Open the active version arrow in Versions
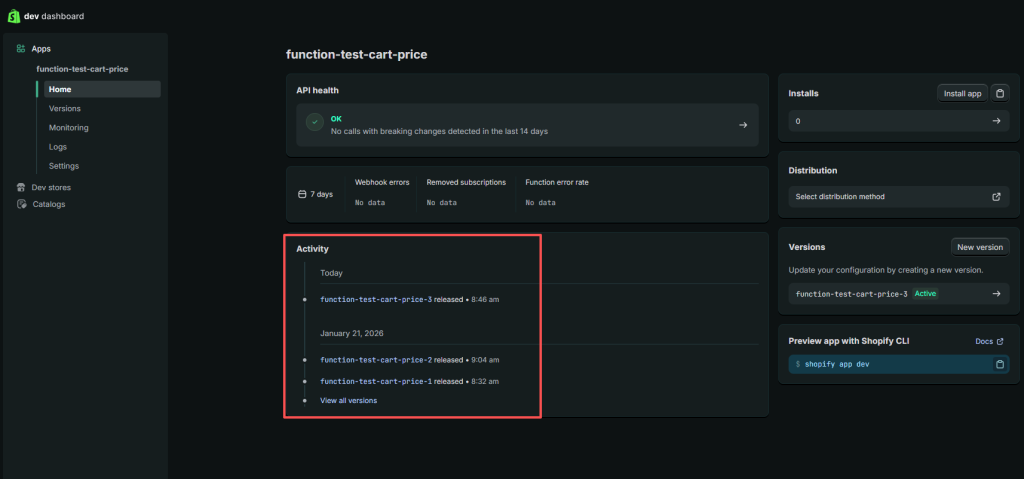This screenshot has height=479, width=1024. pyautogui.click(x=996, y=294)
